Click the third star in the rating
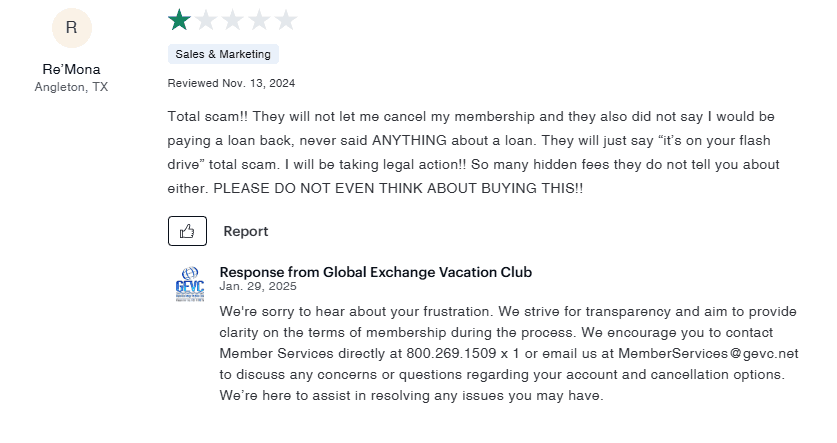Image resolution: width=837 pixels, height=443 pixels. point(233,20)
